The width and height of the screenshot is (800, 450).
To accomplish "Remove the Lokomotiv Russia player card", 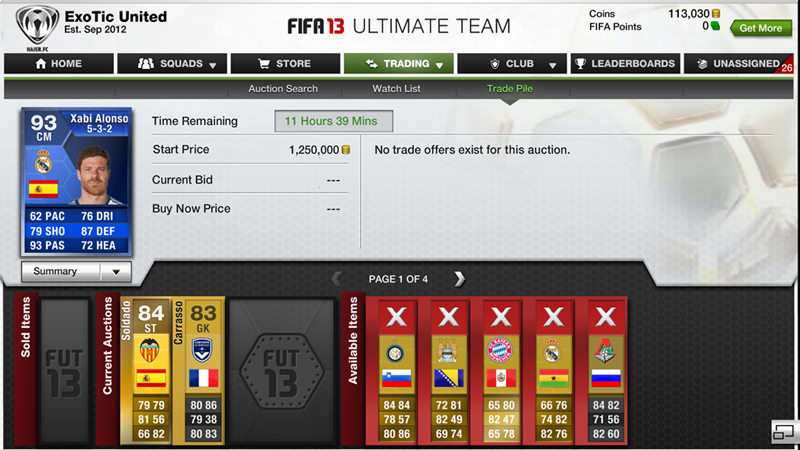I will (x=606, y=317).
